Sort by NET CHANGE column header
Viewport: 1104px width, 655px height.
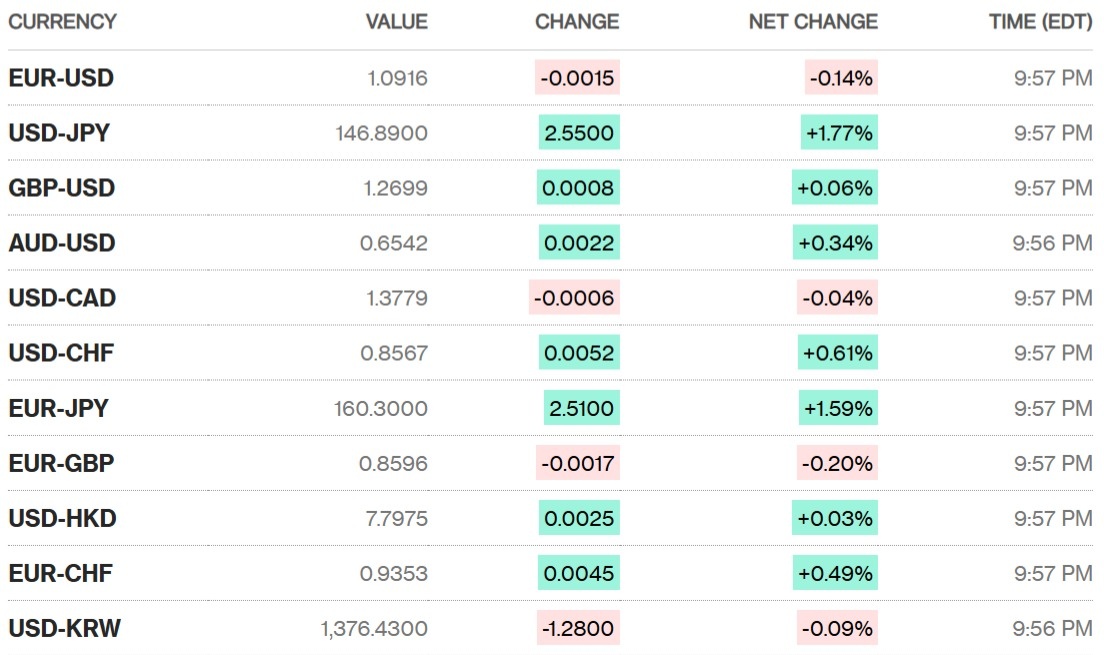click(x=813, y=21)
